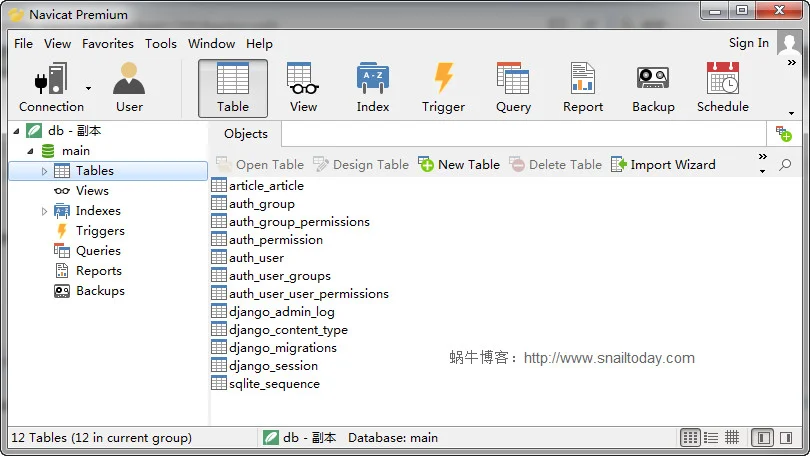This screenshot has height=456, width=810.
Task: Open the Connection dropdown arrow
Action: [88, 88]
